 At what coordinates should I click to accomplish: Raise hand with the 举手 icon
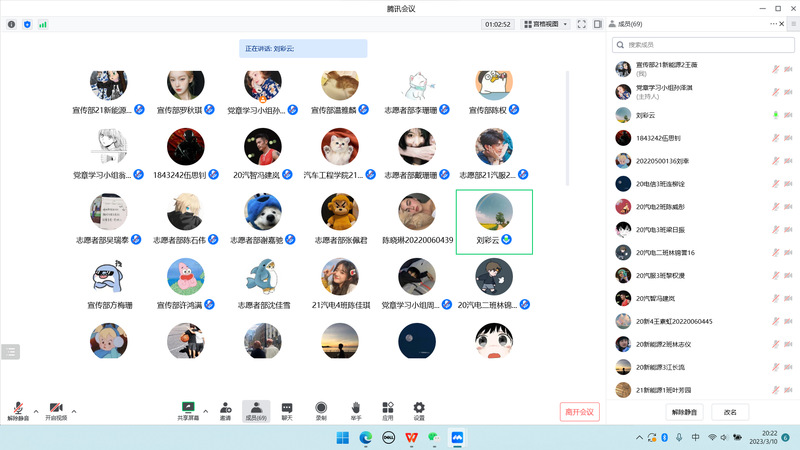pyautogui.click(x=355, y=408)
